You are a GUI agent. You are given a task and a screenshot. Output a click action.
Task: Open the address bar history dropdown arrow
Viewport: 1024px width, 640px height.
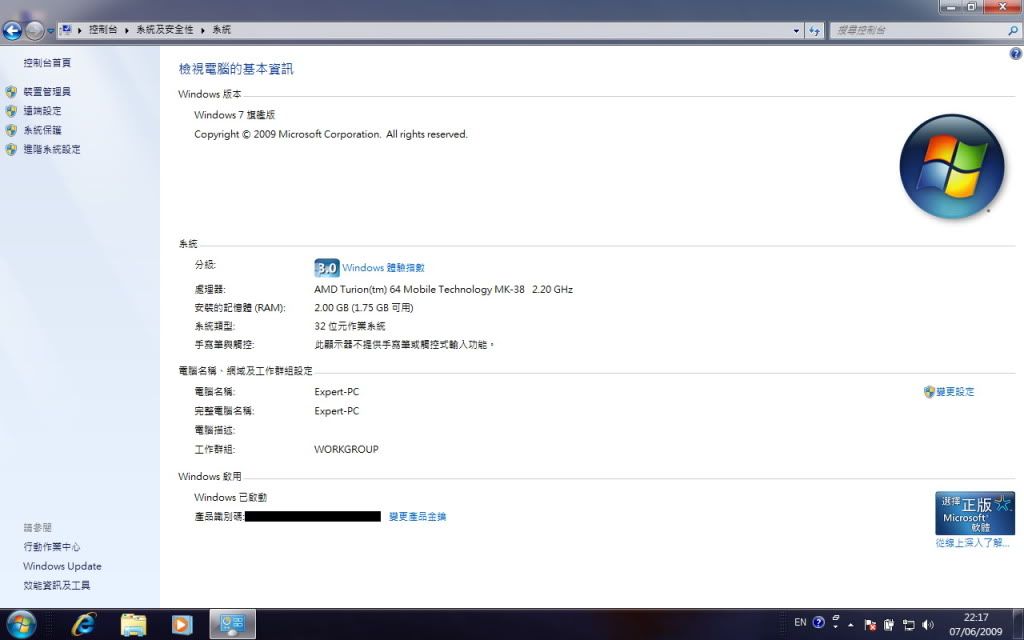coord(796,30)
